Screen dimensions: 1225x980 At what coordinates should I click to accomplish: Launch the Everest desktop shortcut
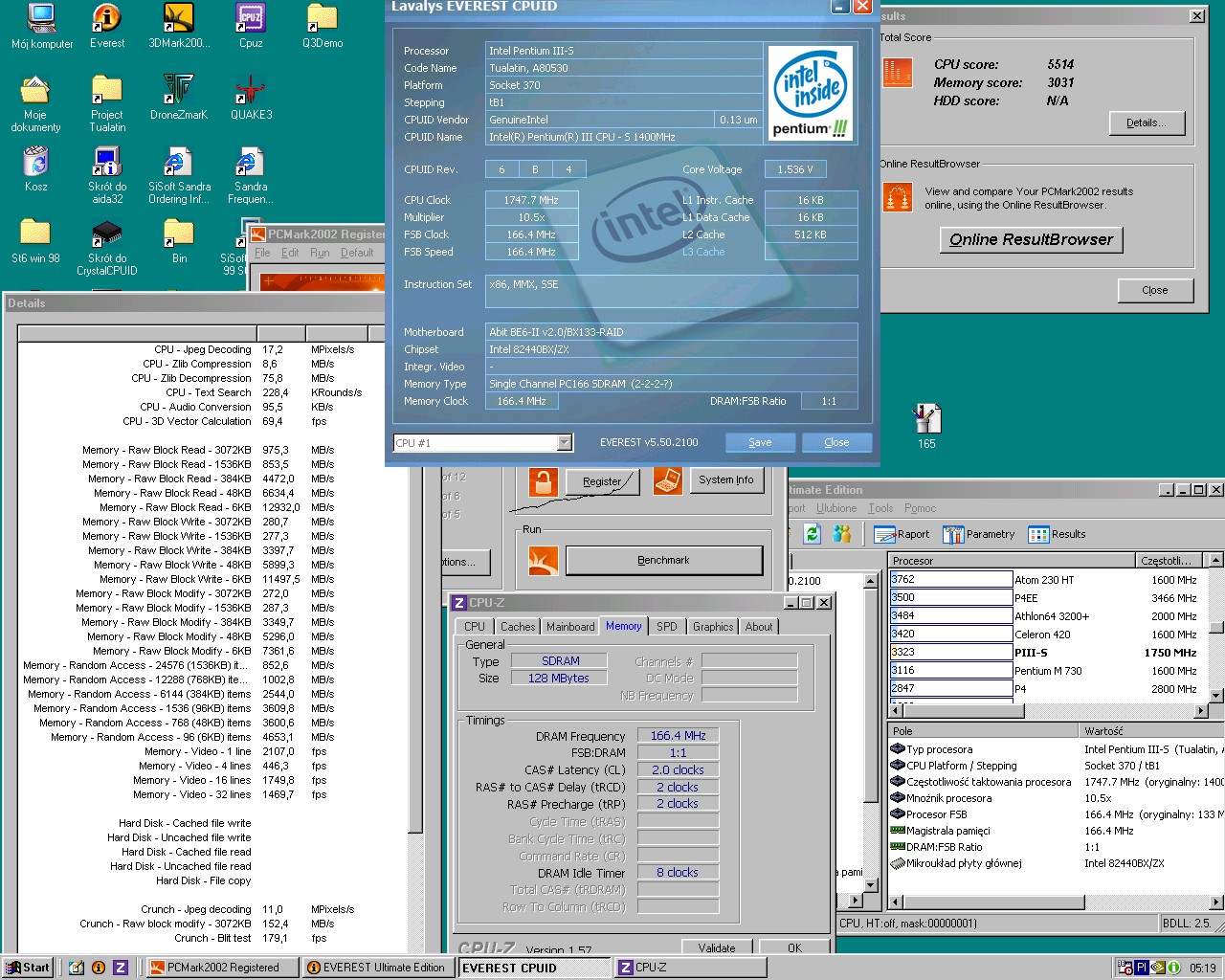pyautogui.click(x=107, y=26)
